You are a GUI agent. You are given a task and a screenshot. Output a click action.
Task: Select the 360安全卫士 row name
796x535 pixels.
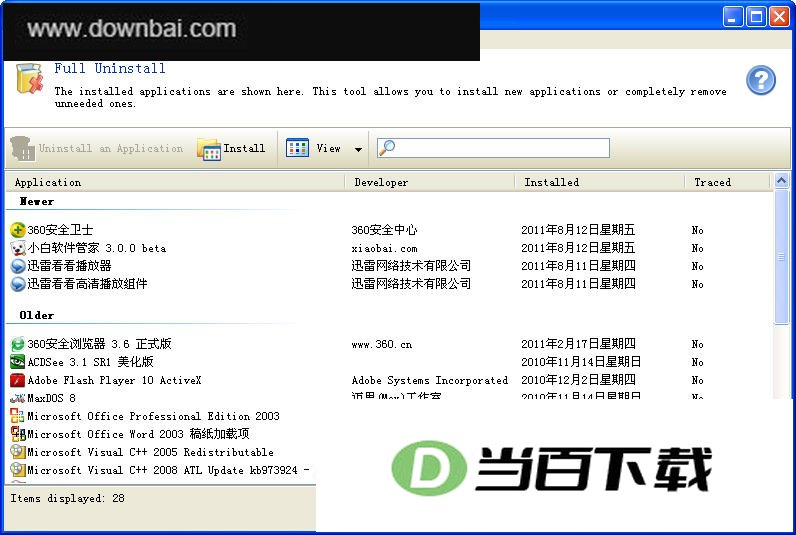[60, 230]
